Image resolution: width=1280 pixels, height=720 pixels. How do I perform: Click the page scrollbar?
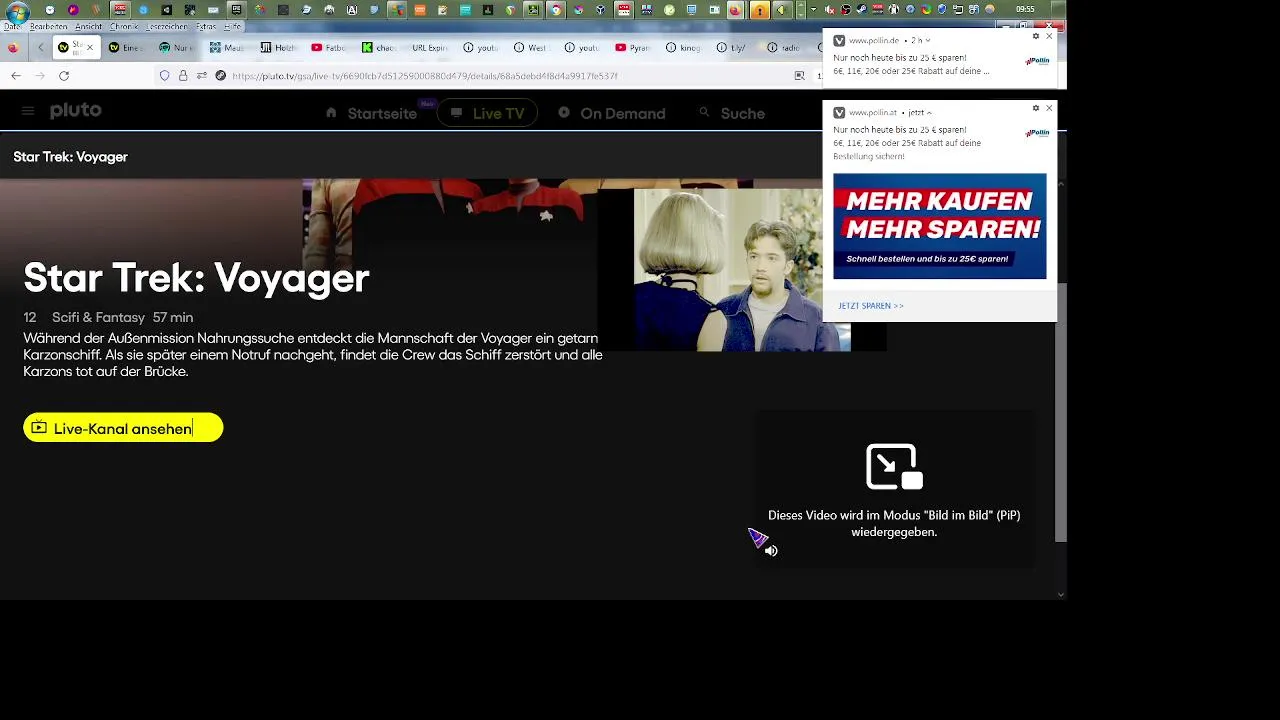[1061, 412]
